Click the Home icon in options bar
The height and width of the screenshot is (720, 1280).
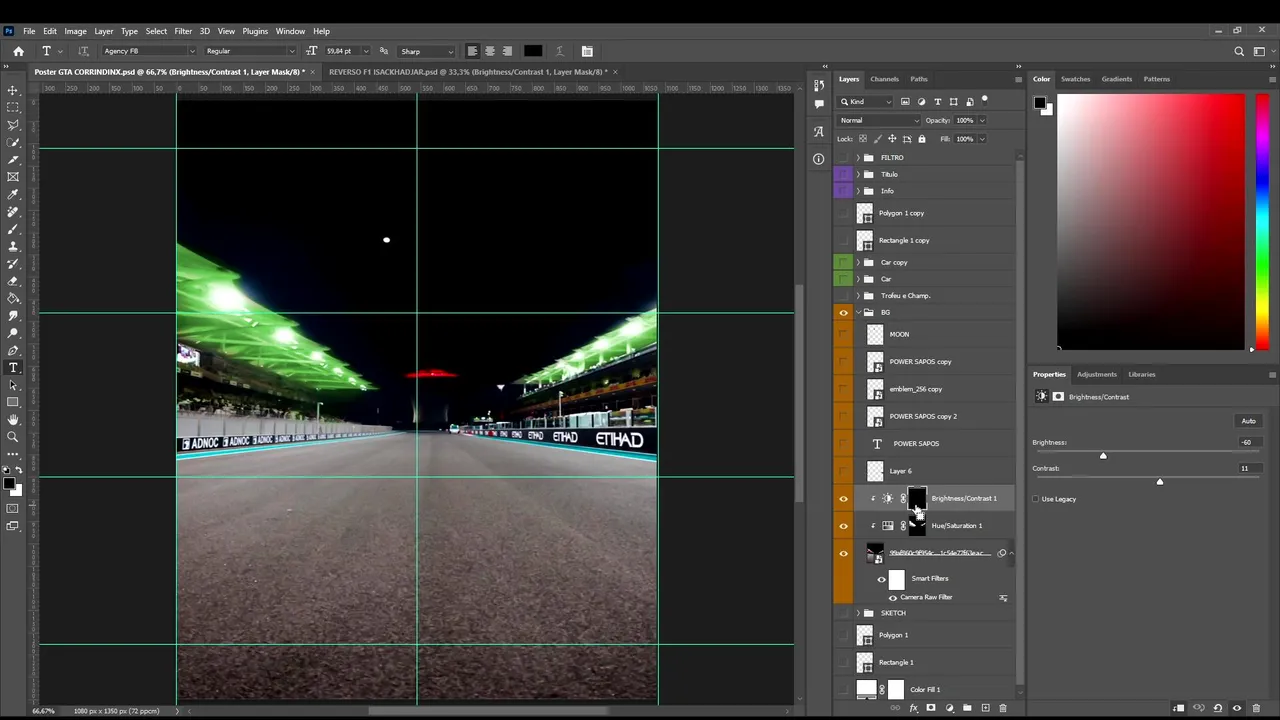point(18,51)
